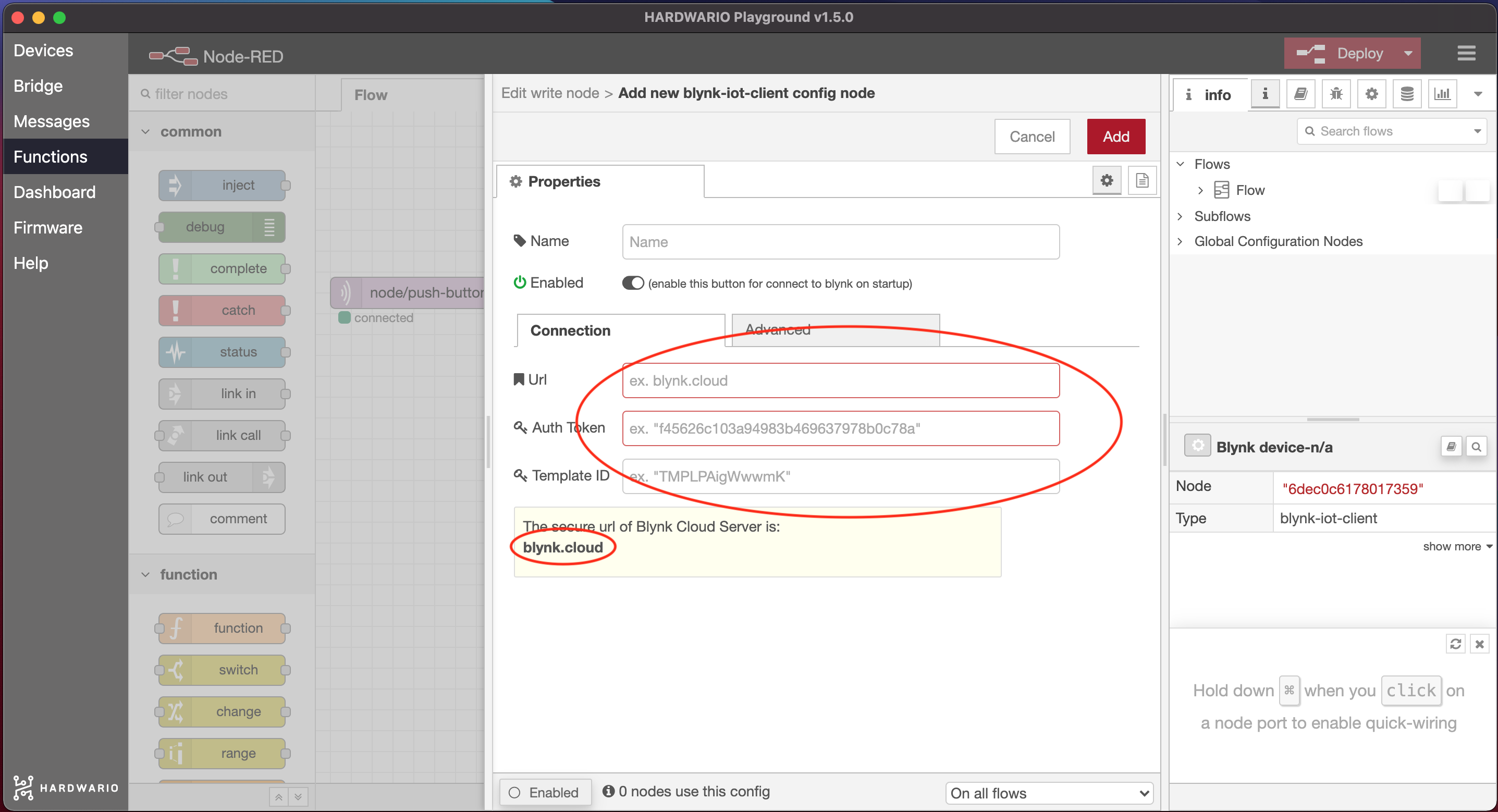This screenshot has width=1498, height=812.
Task: Collapse the common palette category
Action: (x=145, y=132)
